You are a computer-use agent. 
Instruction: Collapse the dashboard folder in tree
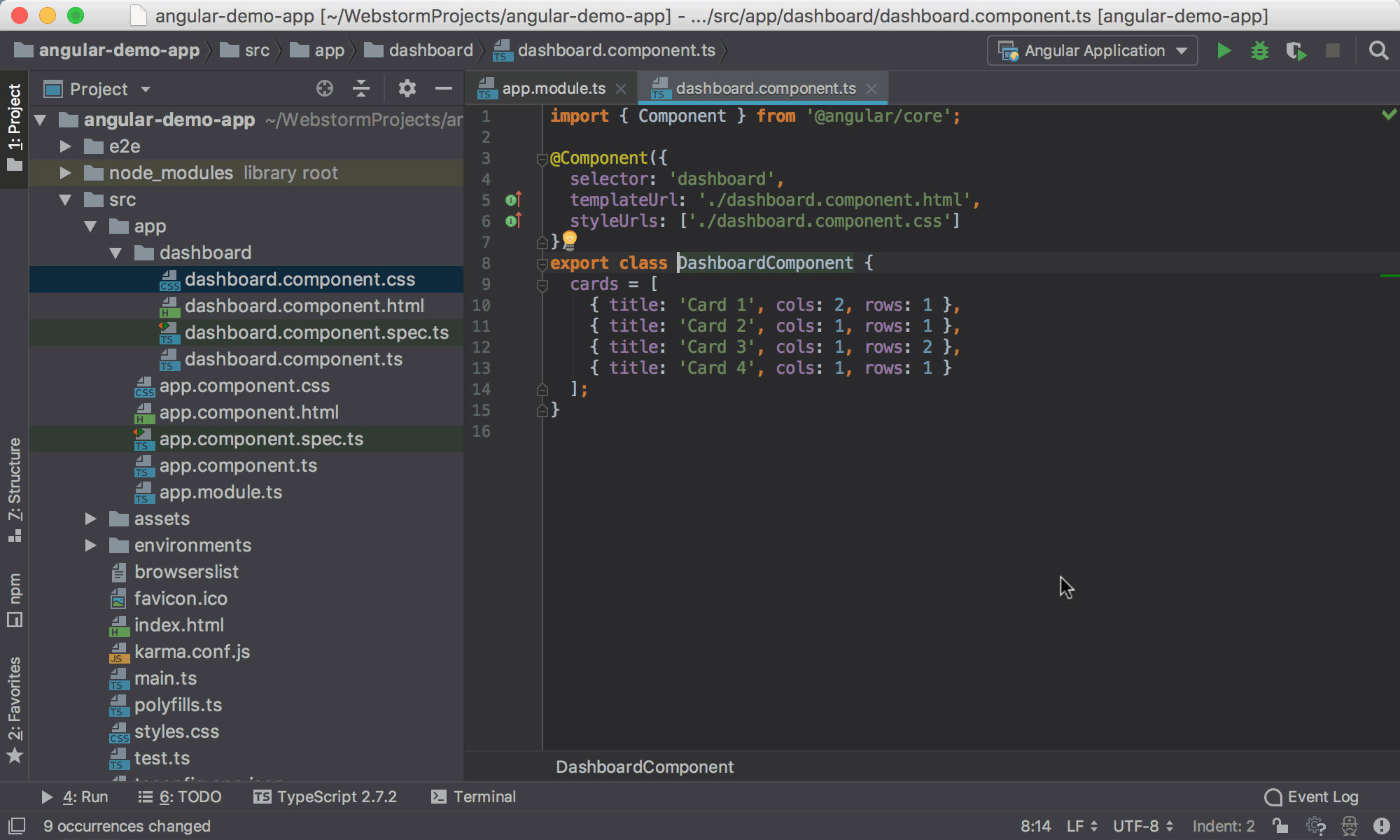pos(116,253)
